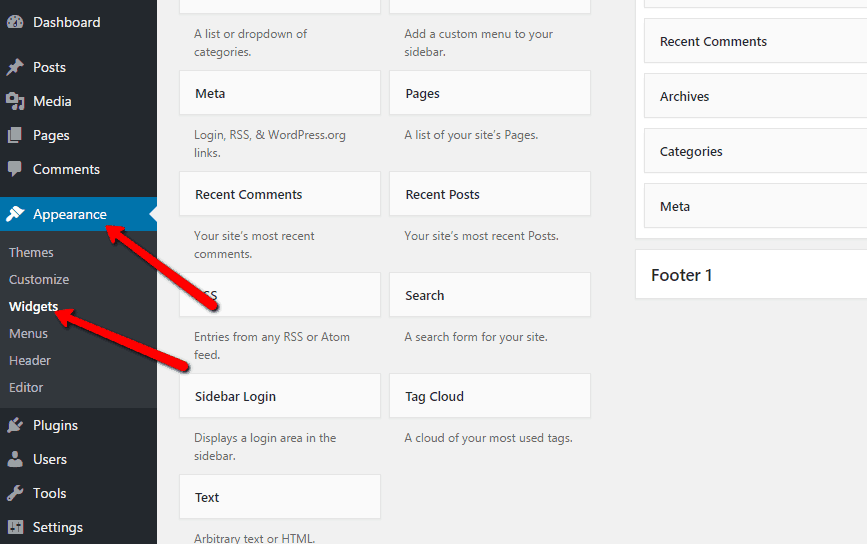Expand the sidebar-area Meta widget

coord(755,206)
